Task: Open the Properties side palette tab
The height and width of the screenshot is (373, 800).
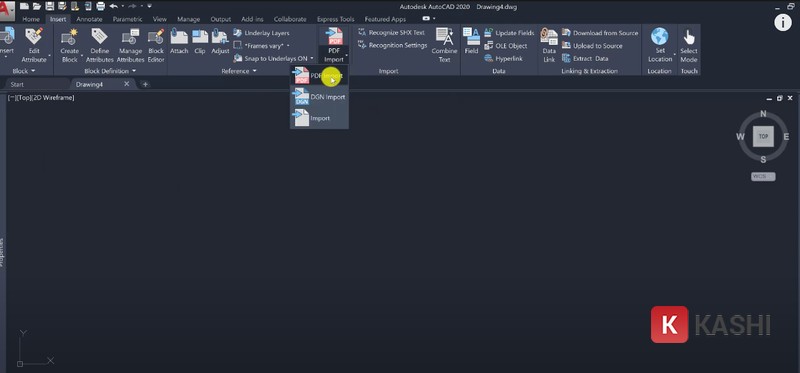Action: [2, 253]
